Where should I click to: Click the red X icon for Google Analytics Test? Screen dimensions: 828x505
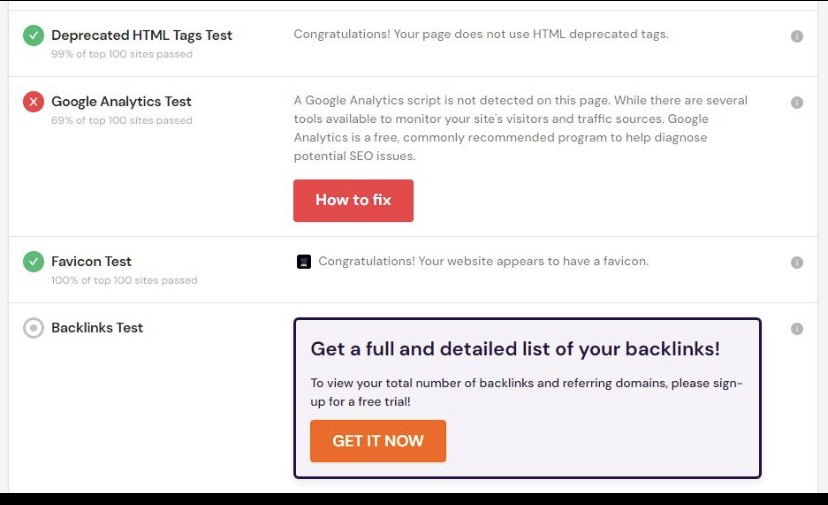pos(33,102)
